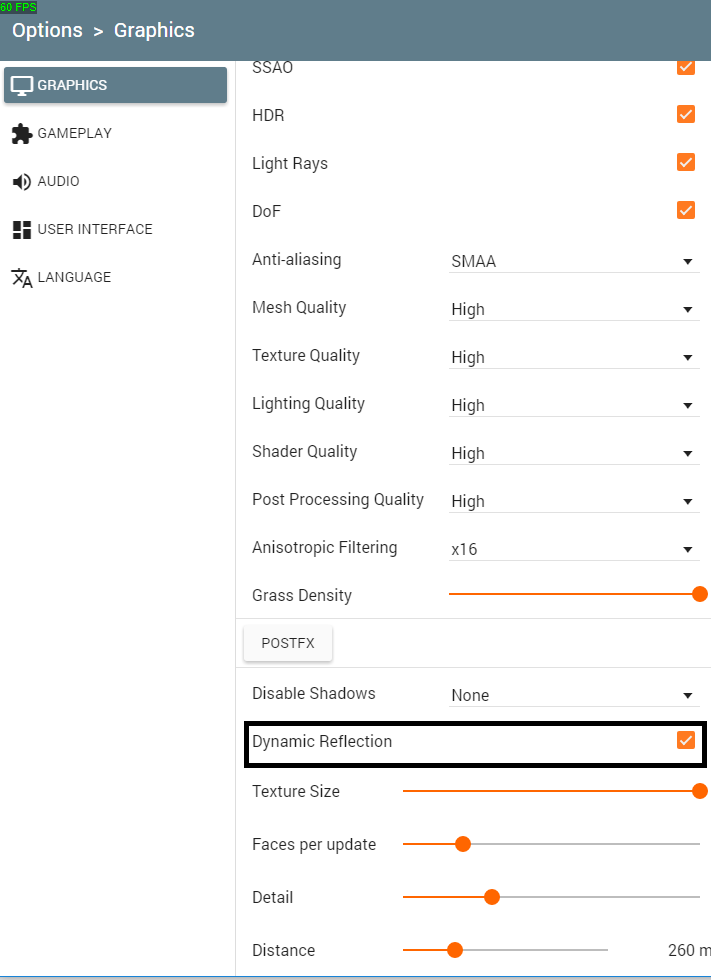Click the POSTFX button
The width and height of the screenshot is (711, 980).
pyautogui.click(x=288, y=643)
